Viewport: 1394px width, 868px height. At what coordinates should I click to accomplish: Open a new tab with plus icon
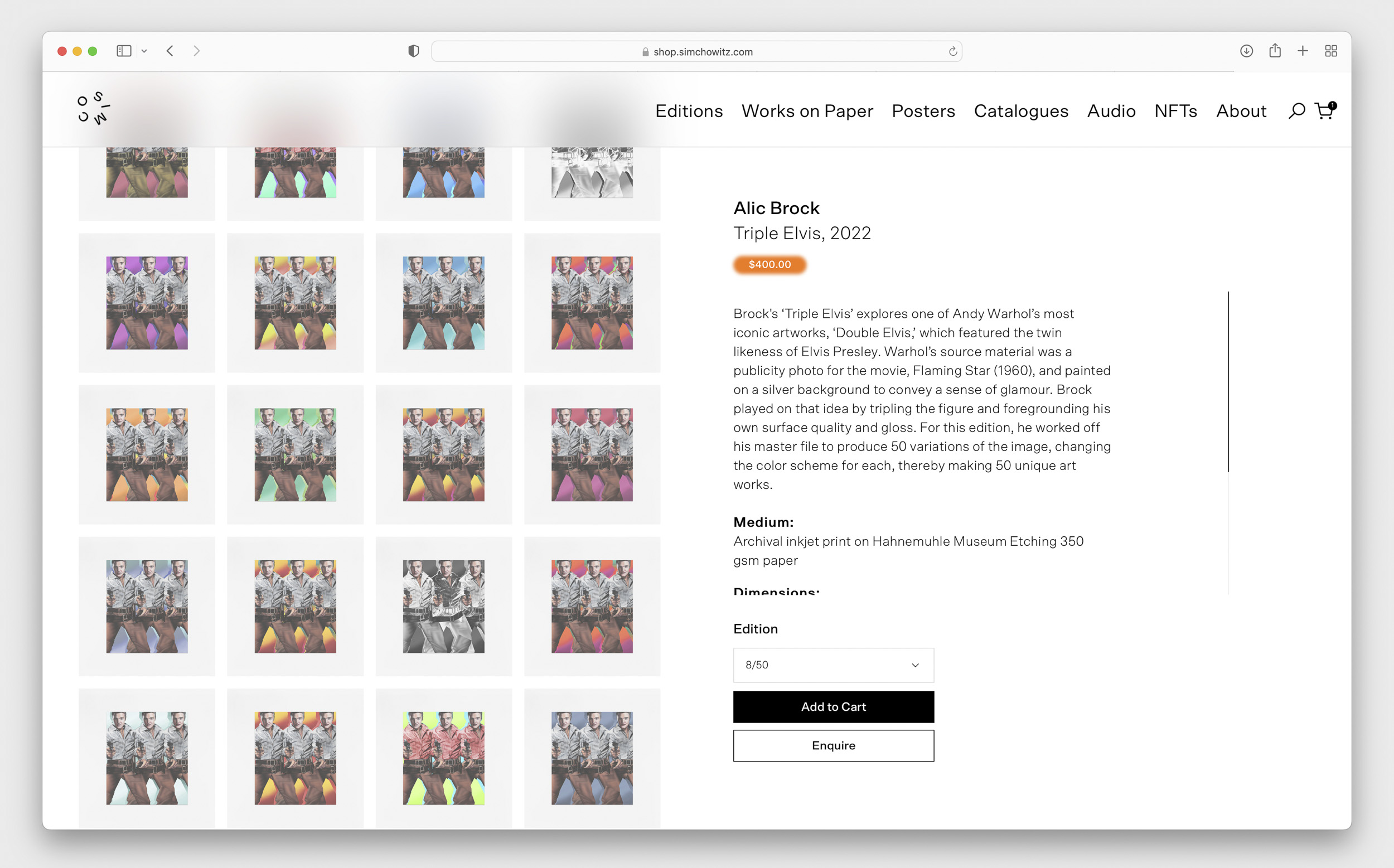(1303, 51)
